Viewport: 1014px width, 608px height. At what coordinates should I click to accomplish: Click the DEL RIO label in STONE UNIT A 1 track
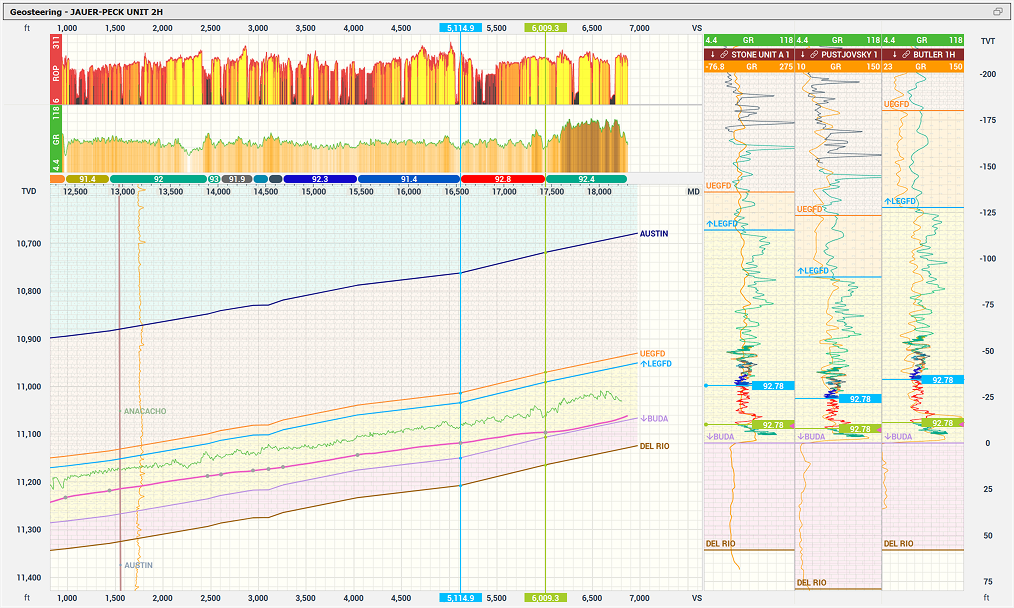point(720,543)
